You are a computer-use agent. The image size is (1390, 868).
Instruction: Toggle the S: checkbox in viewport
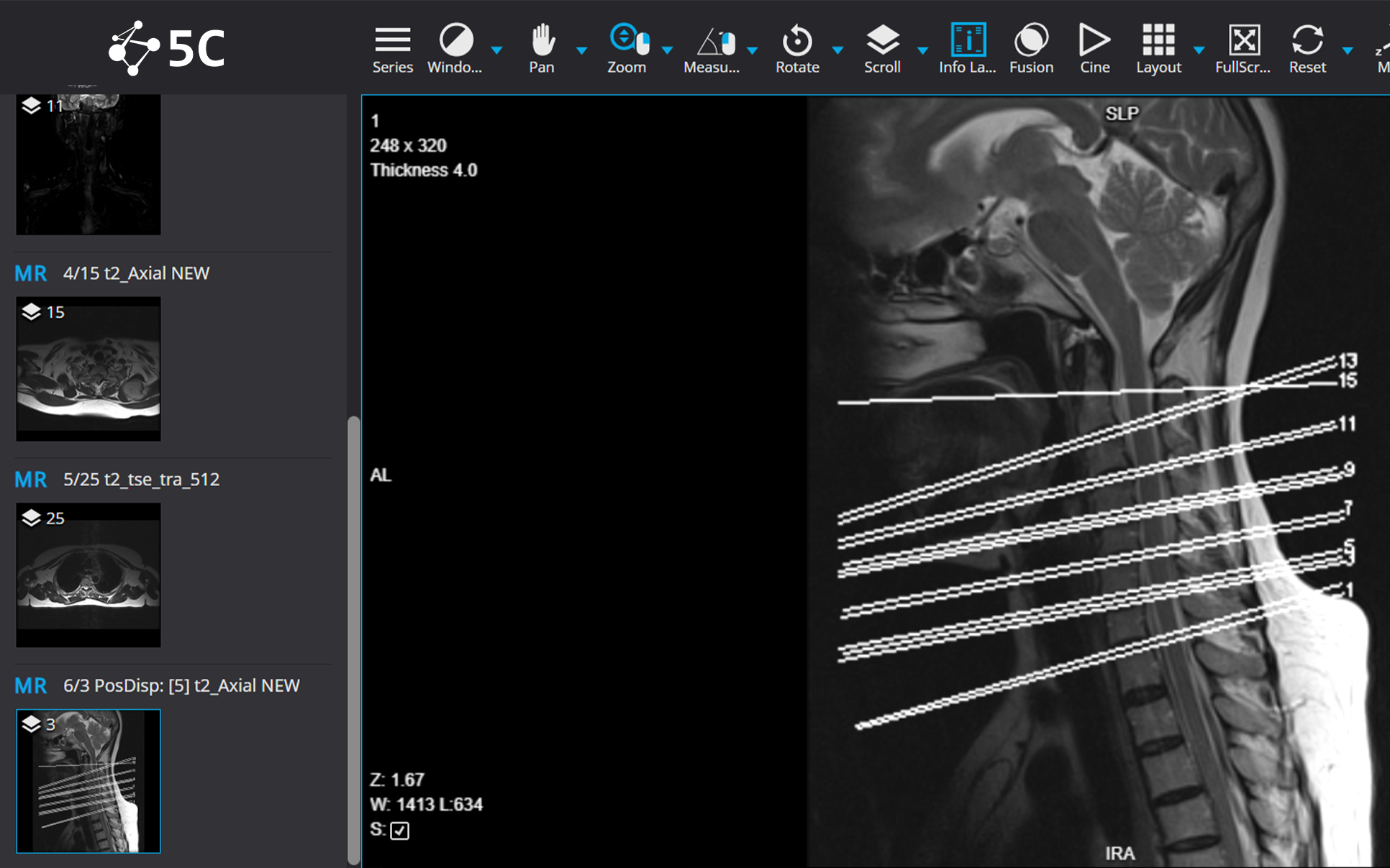pos(400,831)
